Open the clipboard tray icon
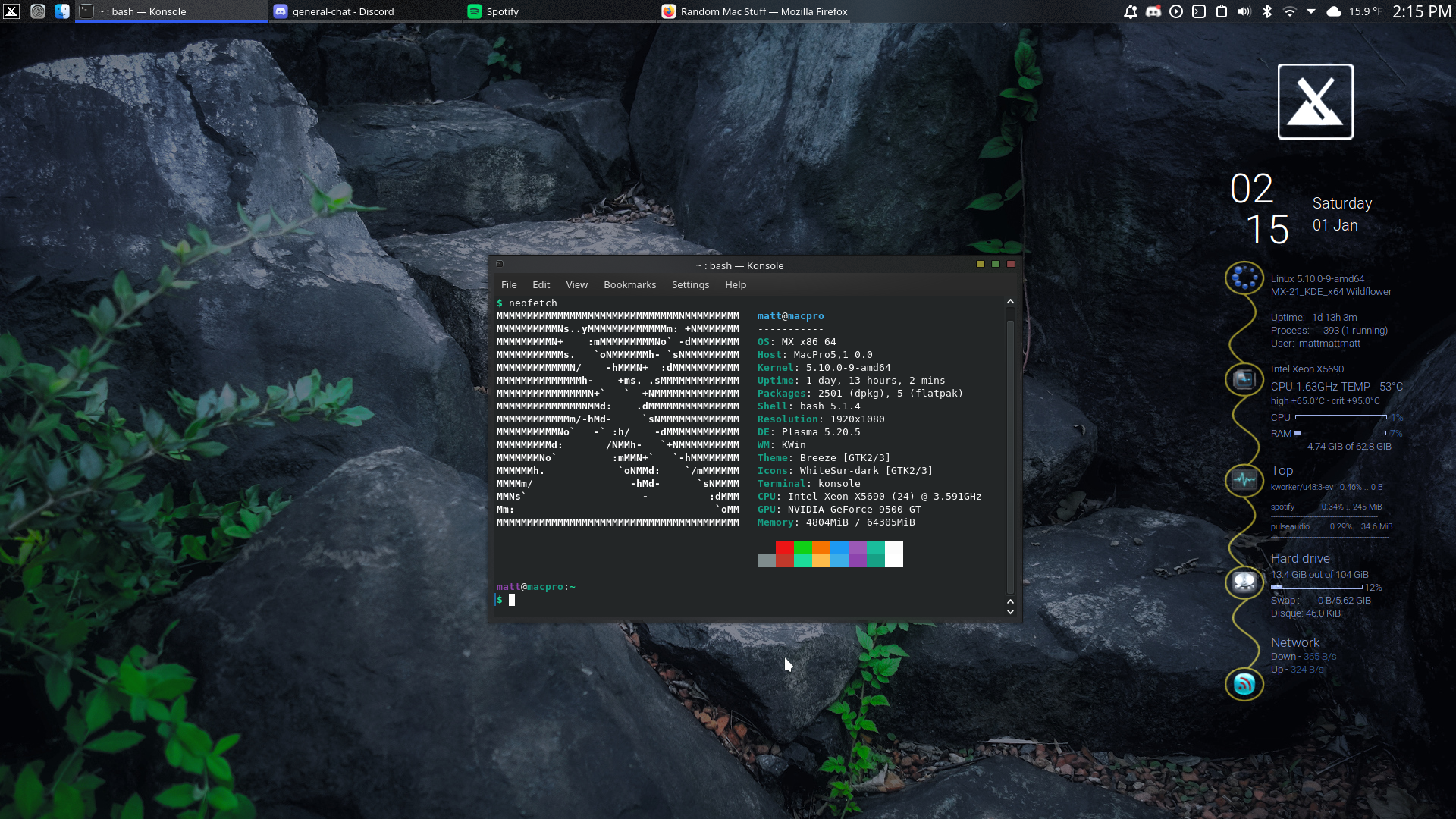The image size is (1456, 819). pos(1222,11)
